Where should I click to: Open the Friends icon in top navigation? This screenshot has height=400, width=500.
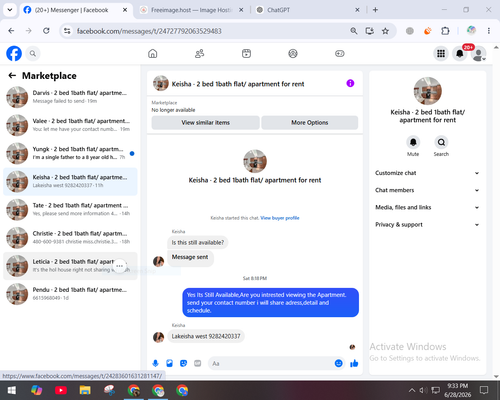[x=199, y=53]
